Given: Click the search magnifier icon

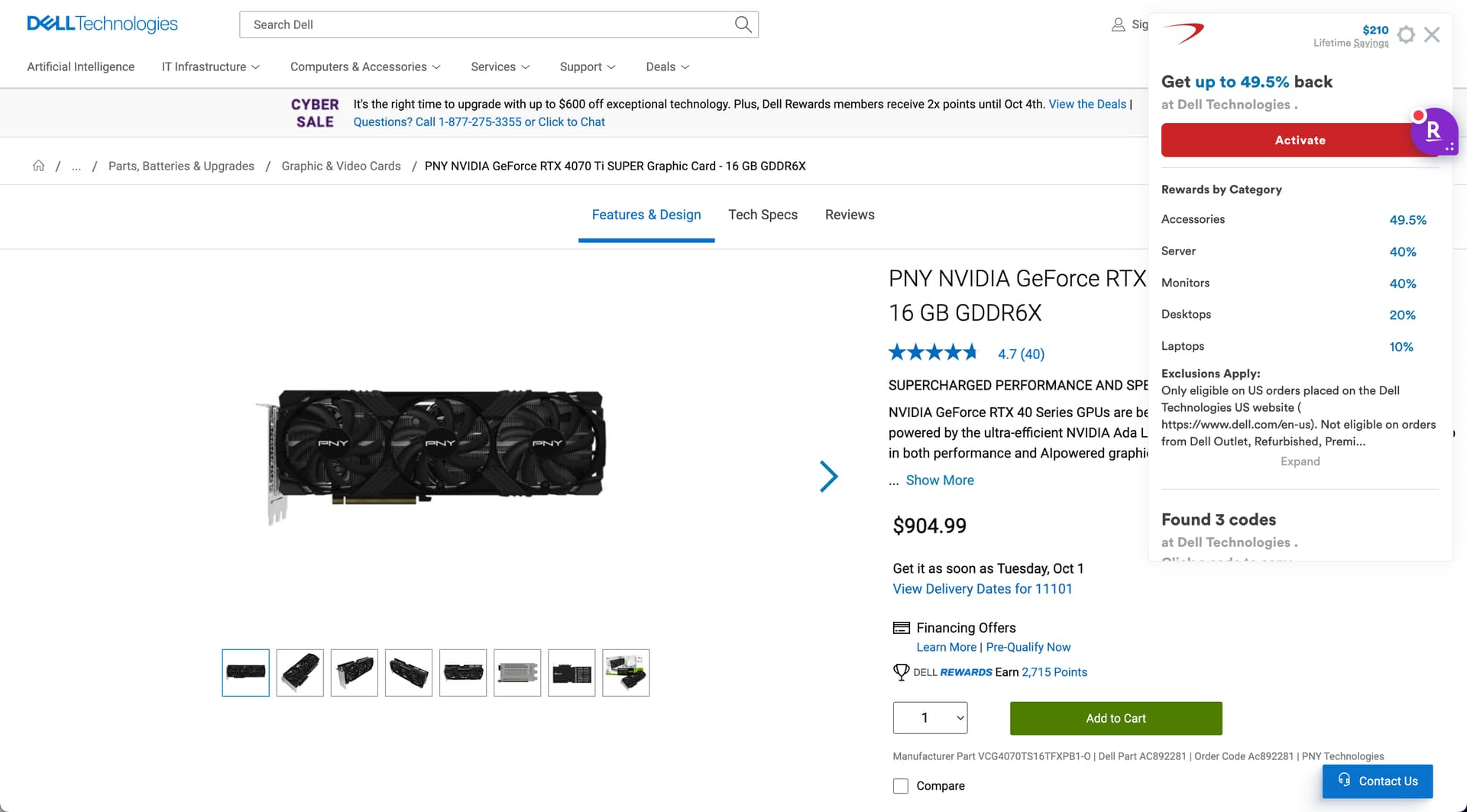Looking at the screenshot, I should (743, 24).
